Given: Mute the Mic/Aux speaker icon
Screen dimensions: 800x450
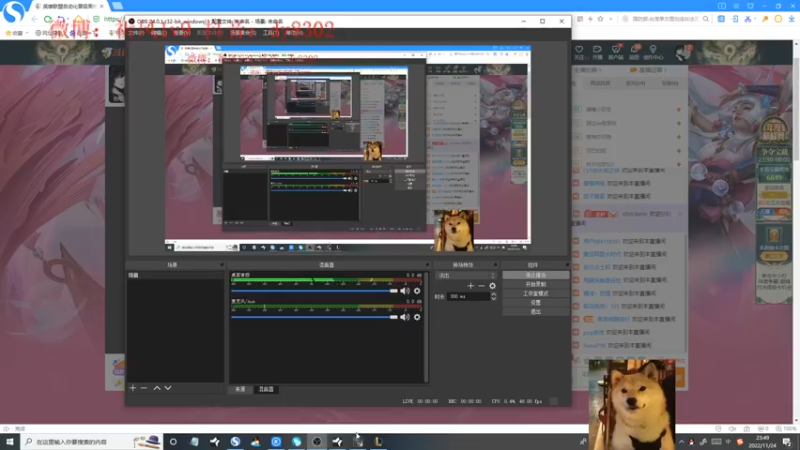Looking at the screenshot, I should click(x=405, y=317).
